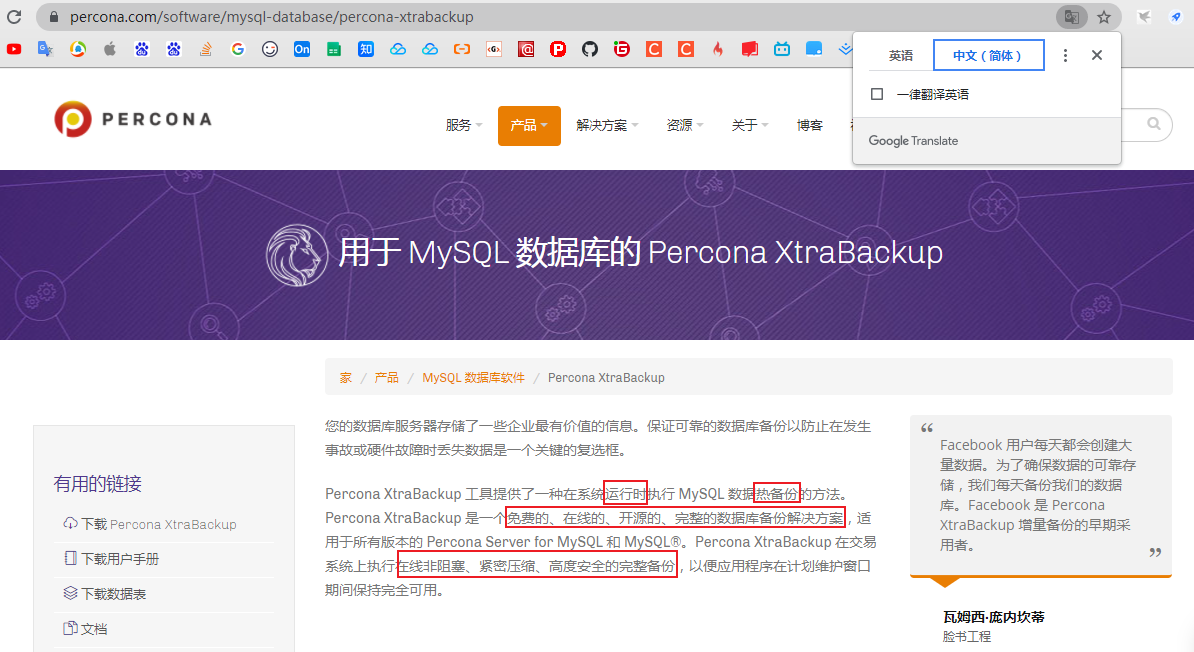This screenshot has width=1194, height=652.
Task: Close the Google Translate popup
Action: (1097, 55)
